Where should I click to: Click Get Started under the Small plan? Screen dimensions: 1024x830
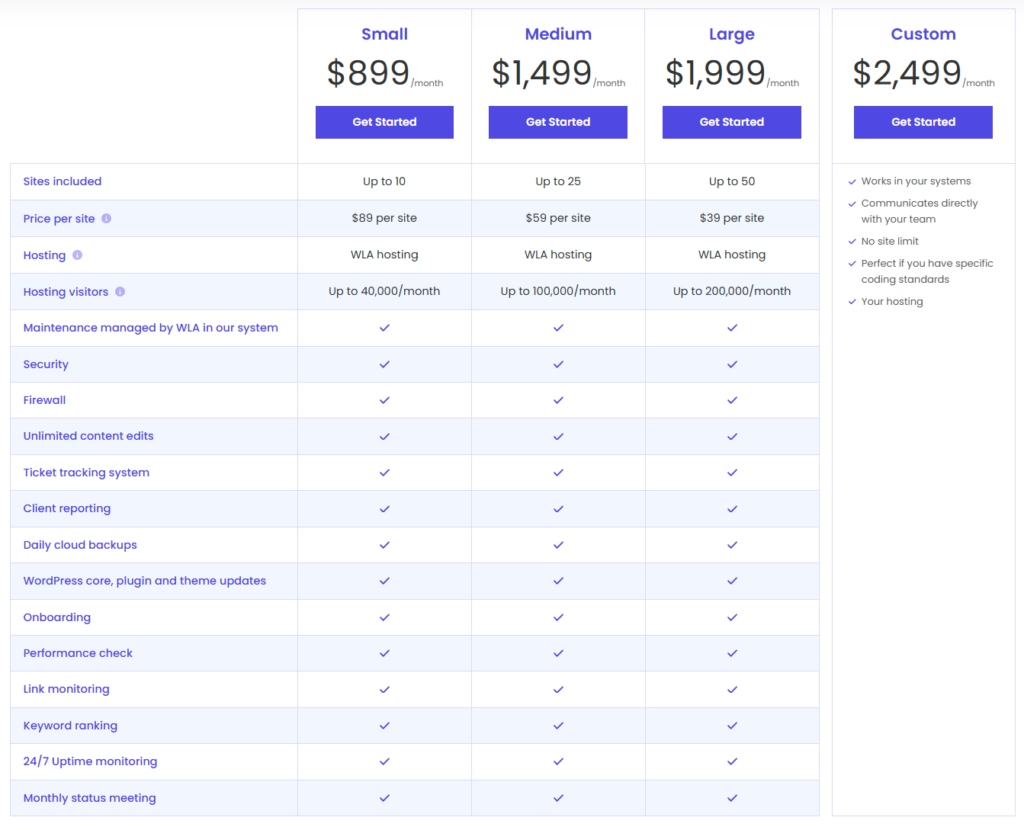coord(384,122)
